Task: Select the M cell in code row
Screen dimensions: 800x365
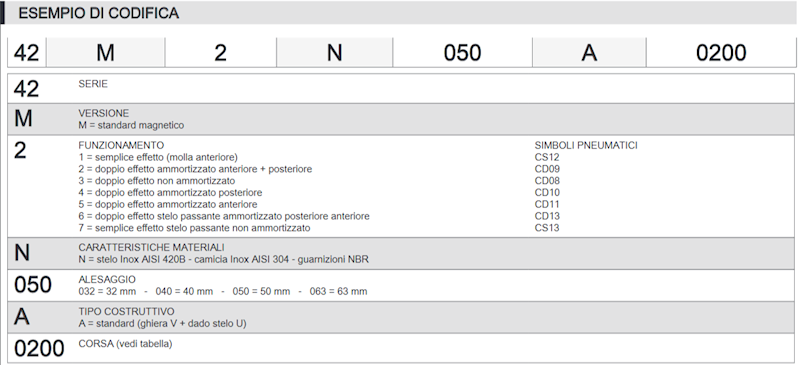Action: pyautogui.click(x=106, y=53)
